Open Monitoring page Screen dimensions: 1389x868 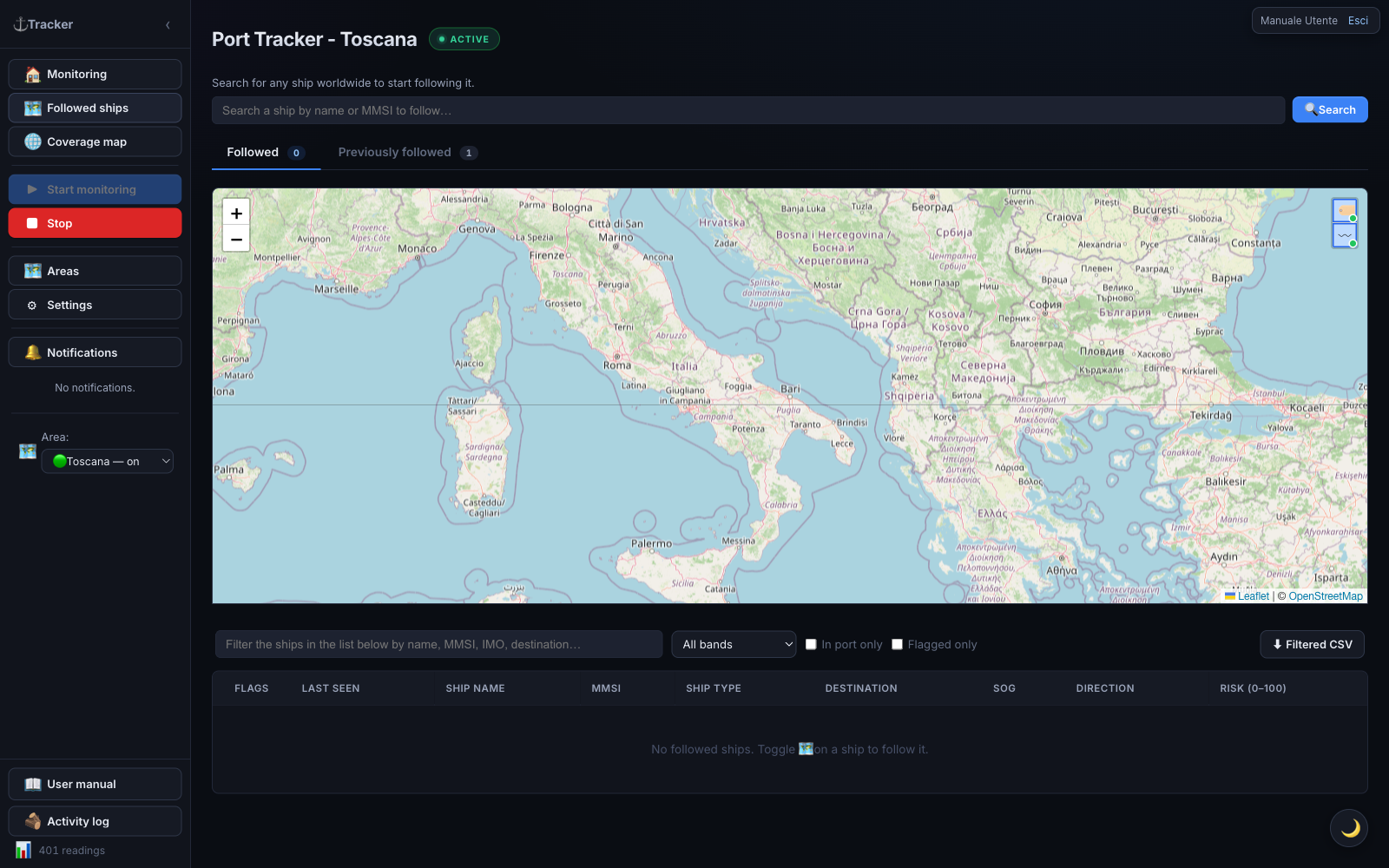(x=95, y=74)
